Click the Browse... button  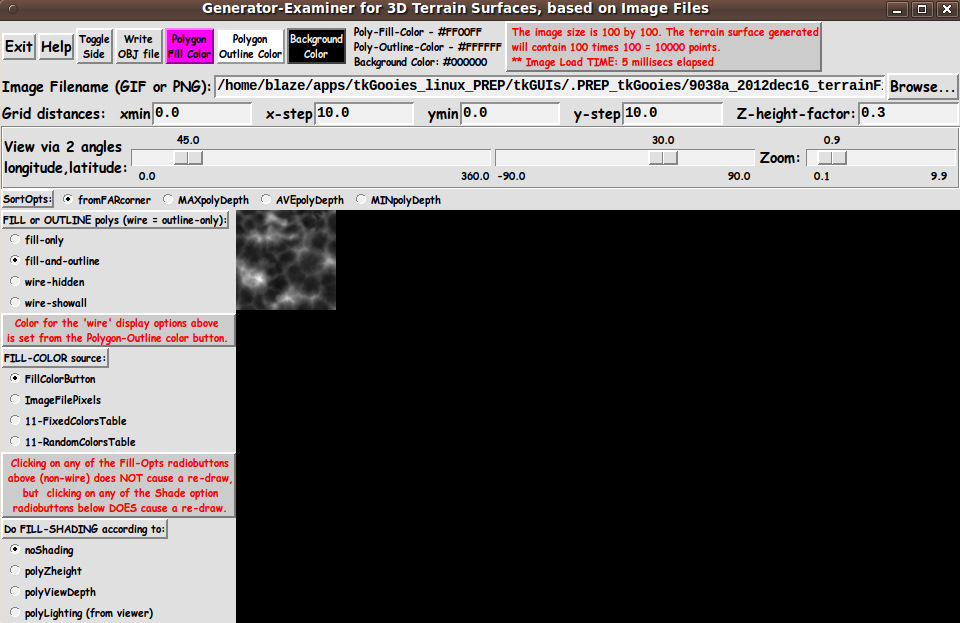[922, 86]
